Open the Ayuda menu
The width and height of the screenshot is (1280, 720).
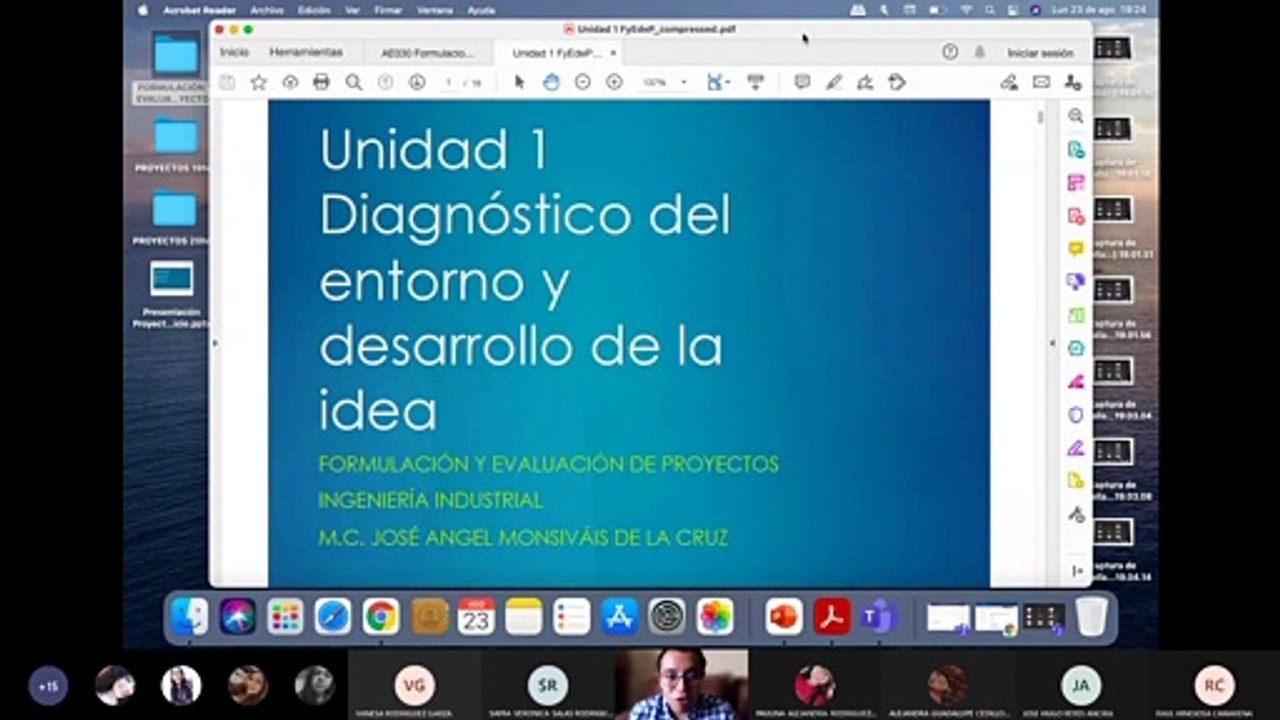click(x=481, y=10)
